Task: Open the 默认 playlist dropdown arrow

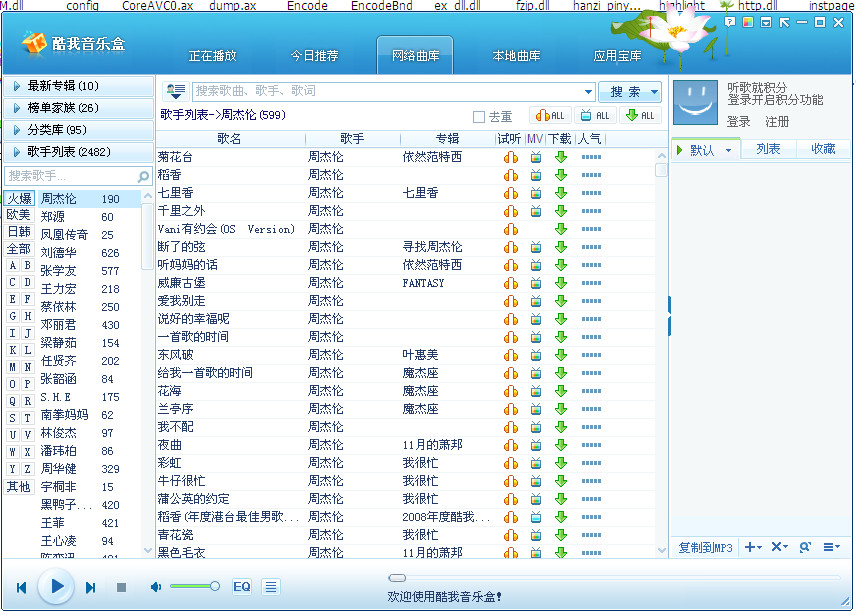Action: tap(728, 150)
